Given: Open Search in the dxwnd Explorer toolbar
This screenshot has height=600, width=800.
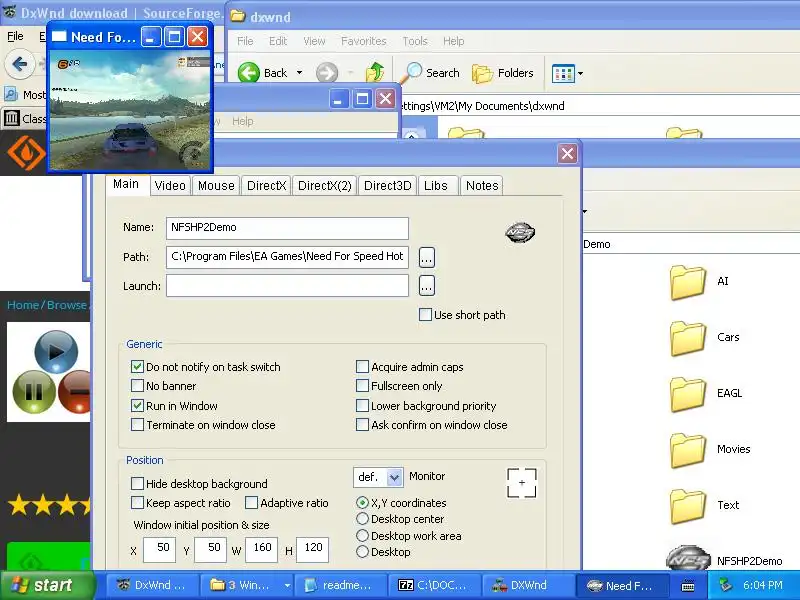Looking at the screenshot, I should (430, 73).
